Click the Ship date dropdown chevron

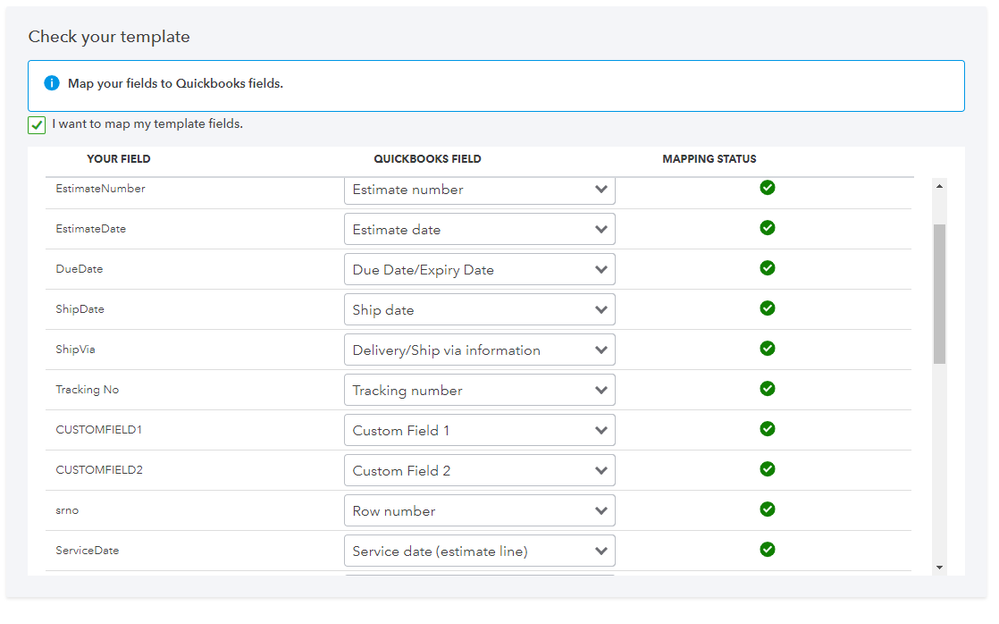(x=601, y=310)
